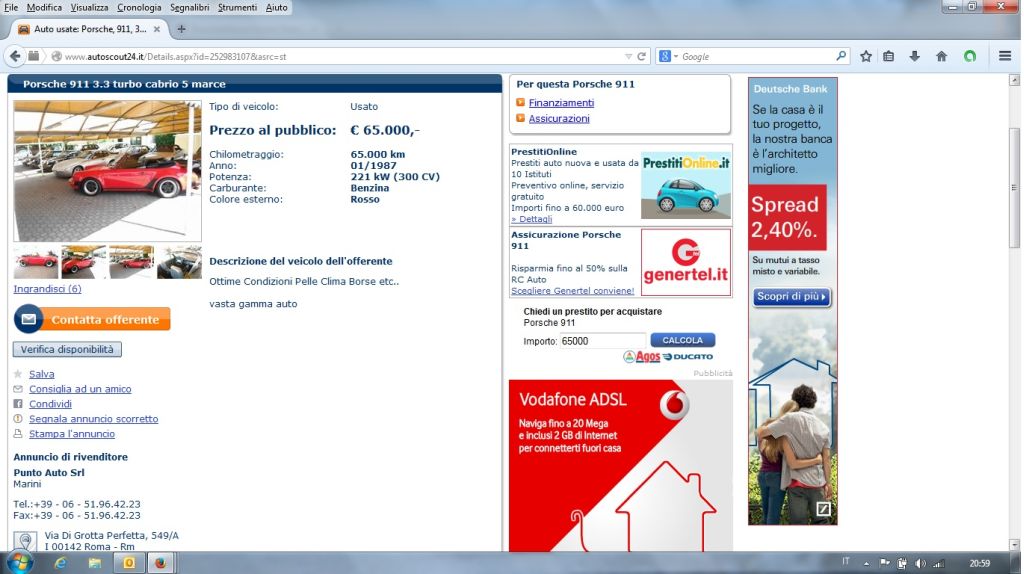Open a new tab with the plus button
Screen dimensions: 1024x574
[x=182, y=29]
